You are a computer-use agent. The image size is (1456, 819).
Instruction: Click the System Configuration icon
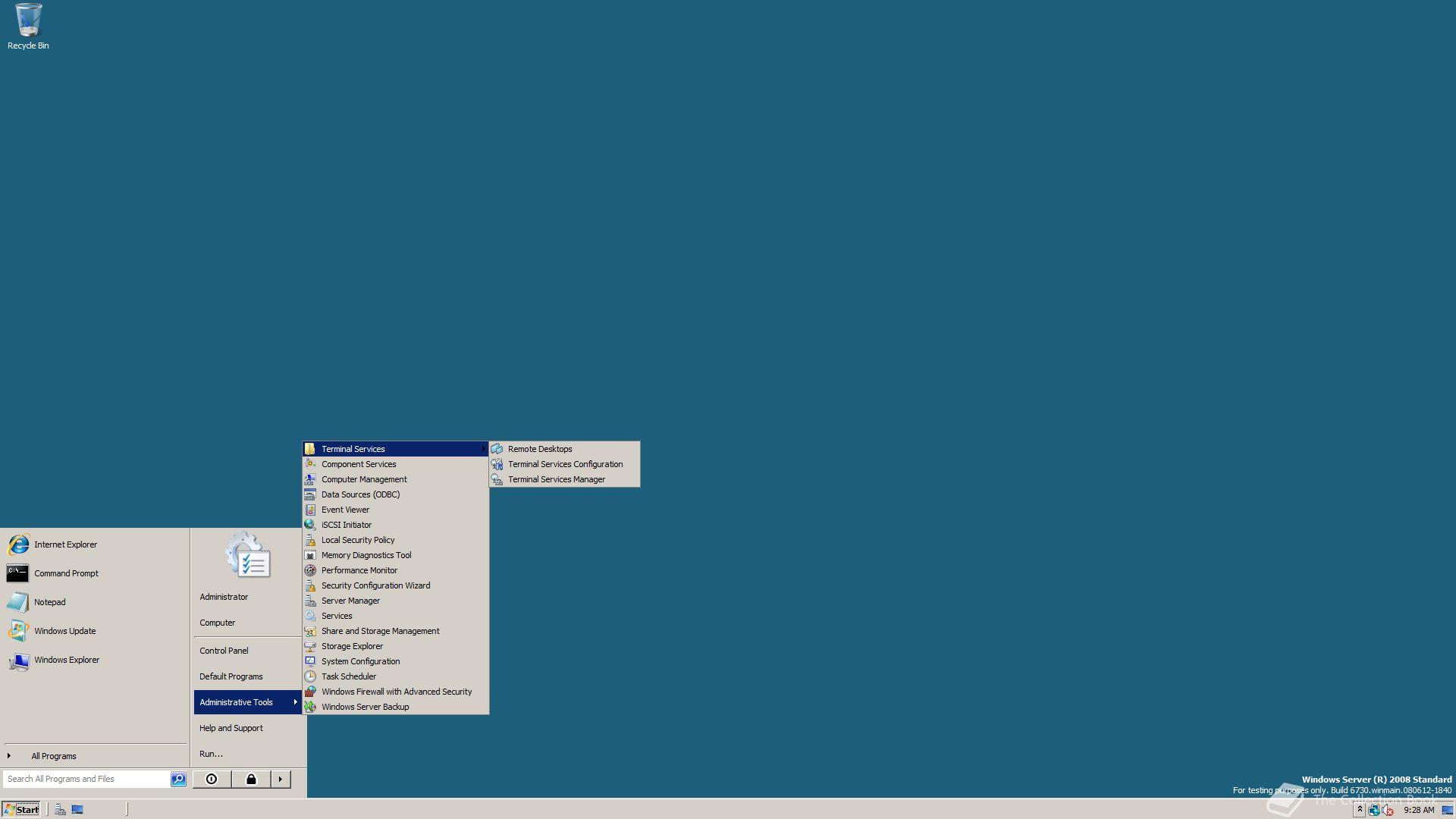(x=310, y=661)
